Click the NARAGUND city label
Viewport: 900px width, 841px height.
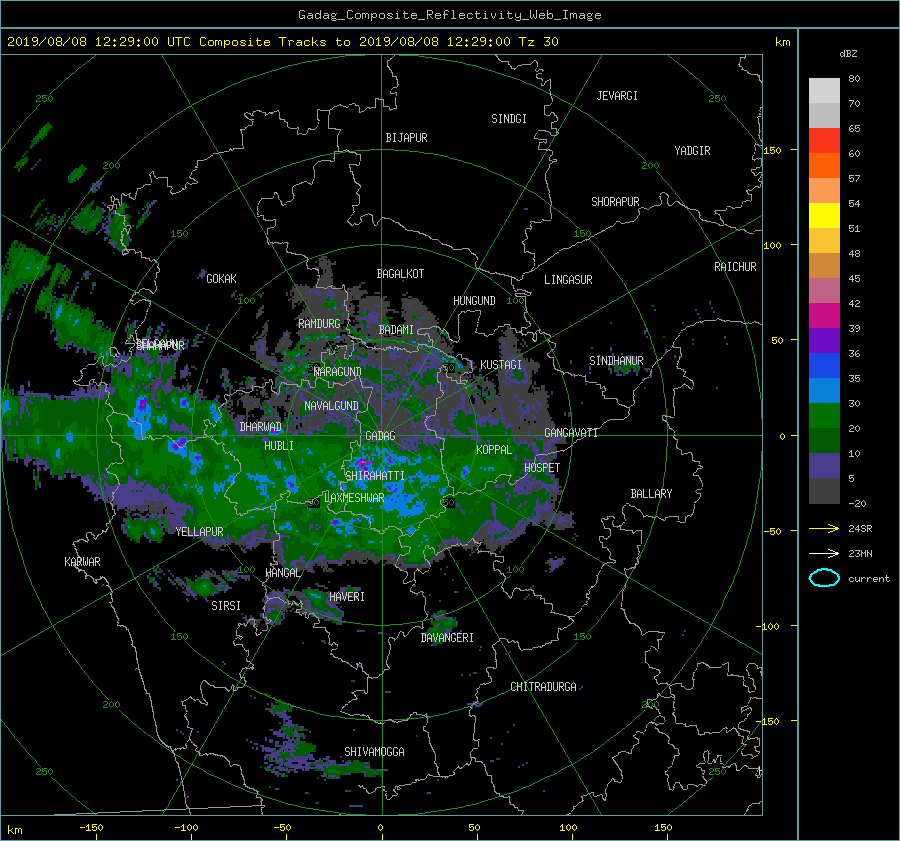tap(338, 372)
